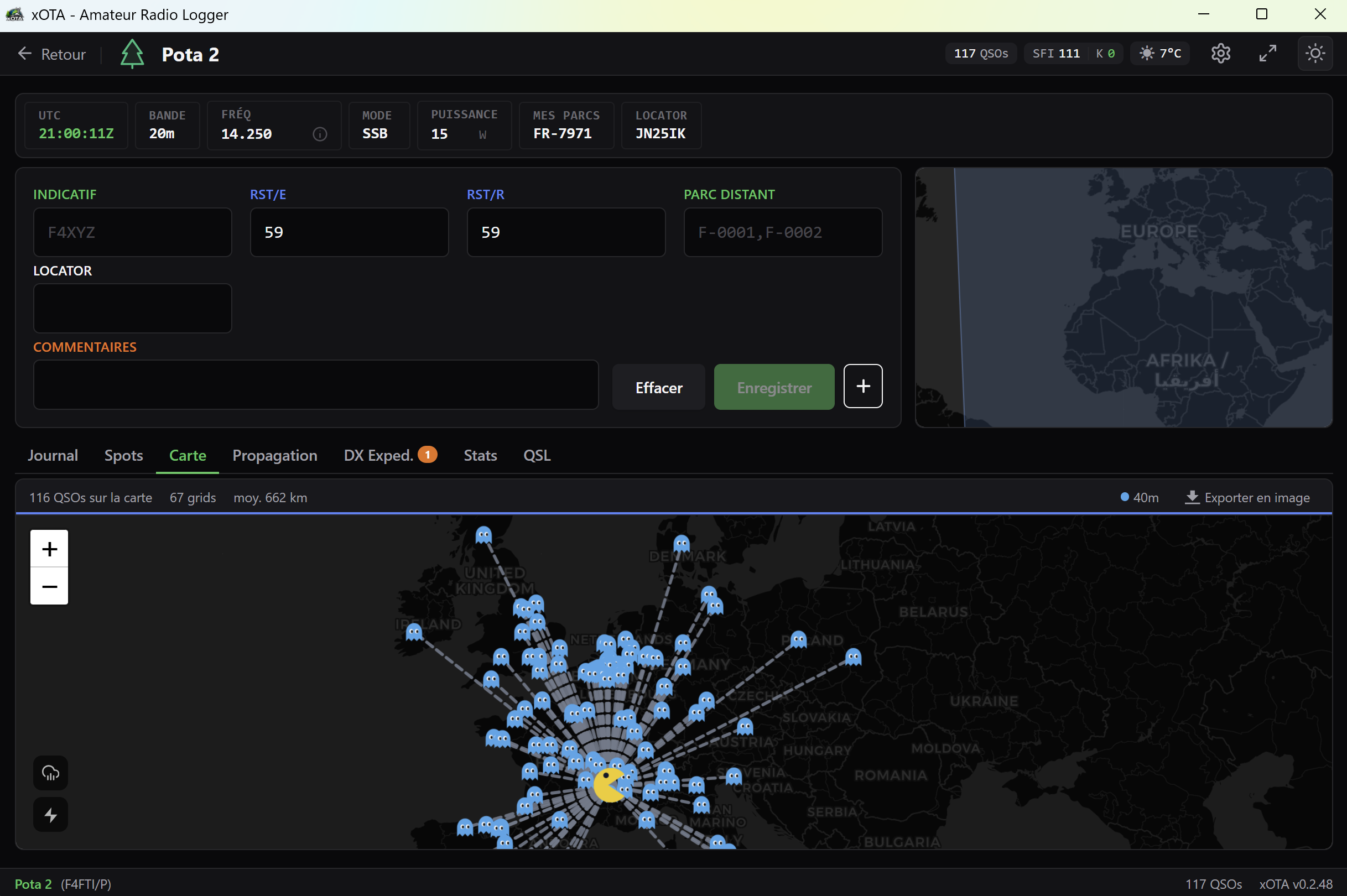Edit the PUISSANCE 15 W value
The height and width of the screenshot is (896, 1347).
pos(464,125)
